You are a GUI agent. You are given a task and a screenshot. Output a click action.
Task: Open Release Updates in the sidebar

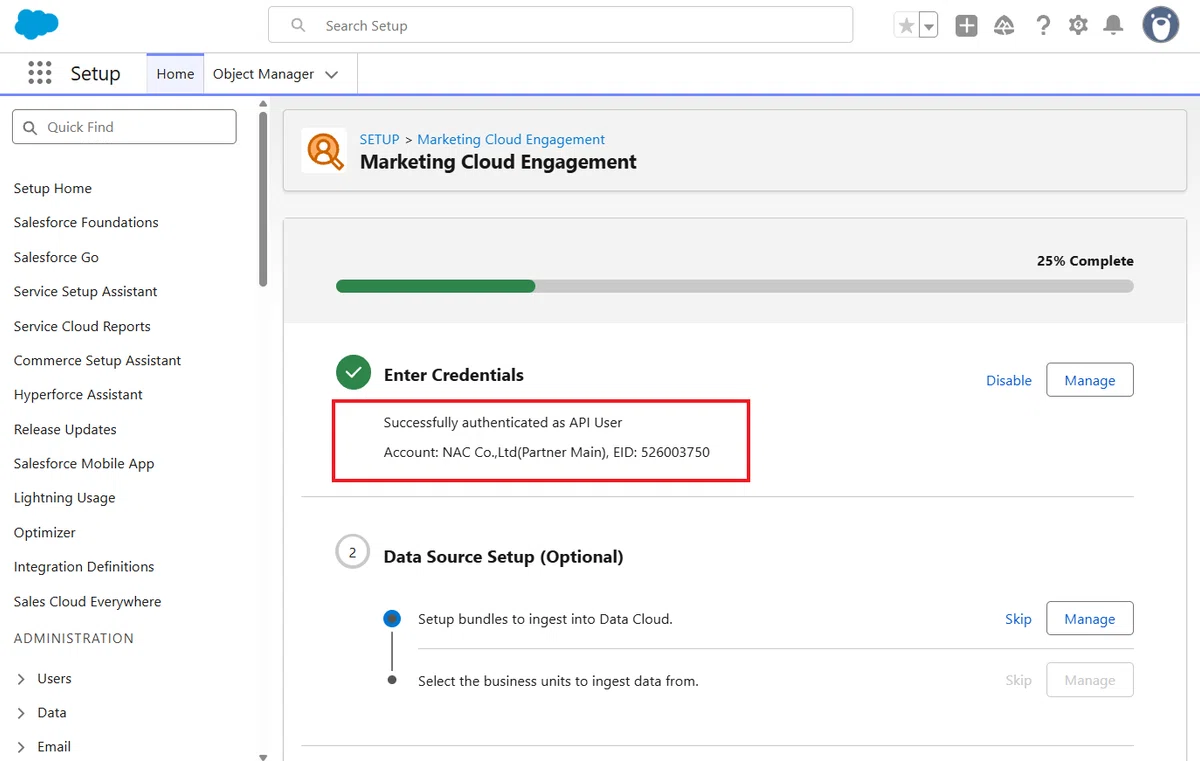65,429
